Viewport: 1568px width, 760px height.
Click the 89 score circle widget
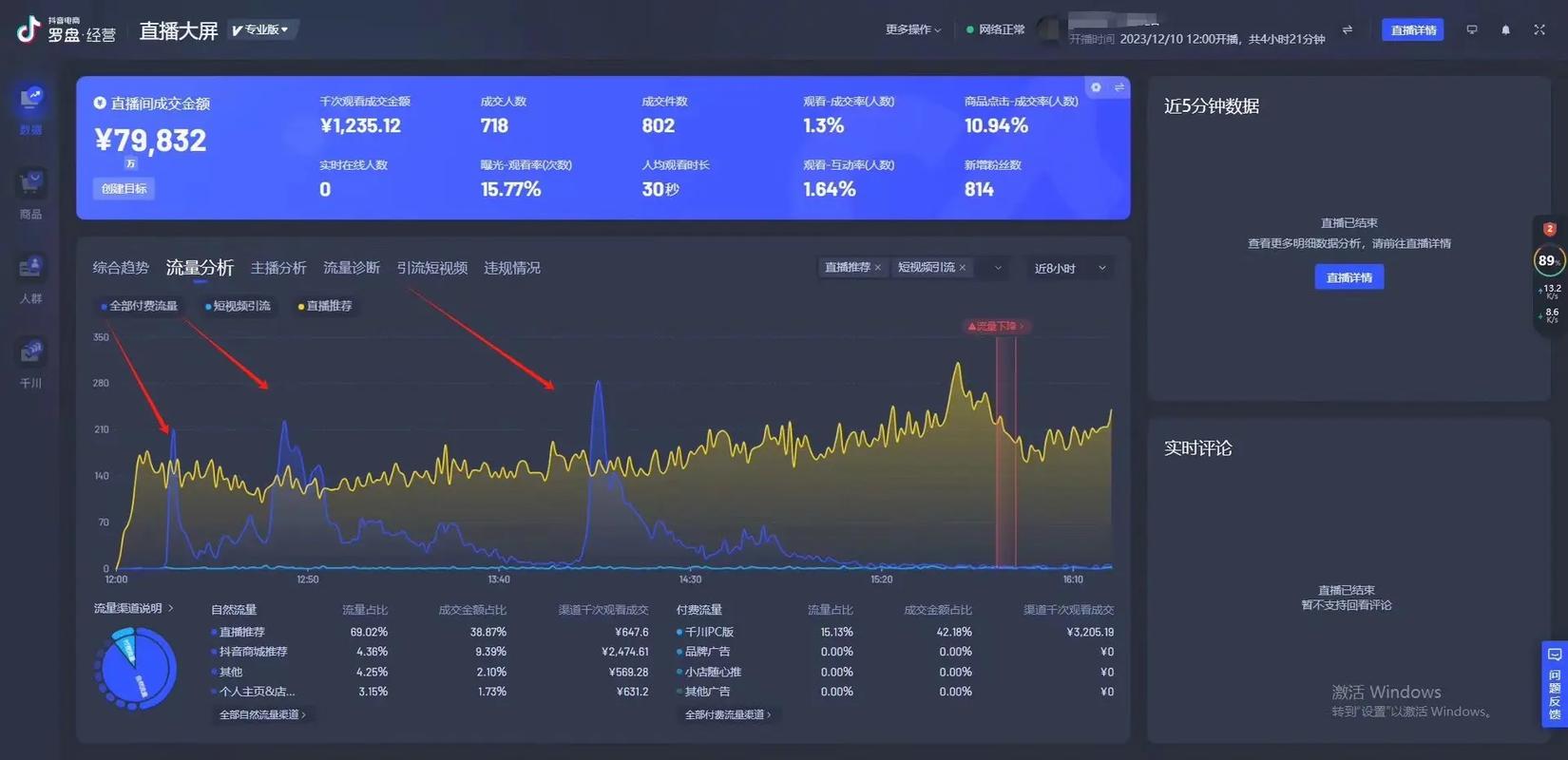[x=1548, y=260]
